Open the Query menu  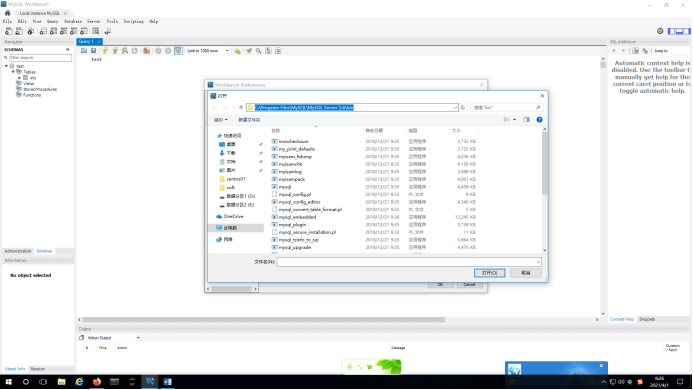52,21
